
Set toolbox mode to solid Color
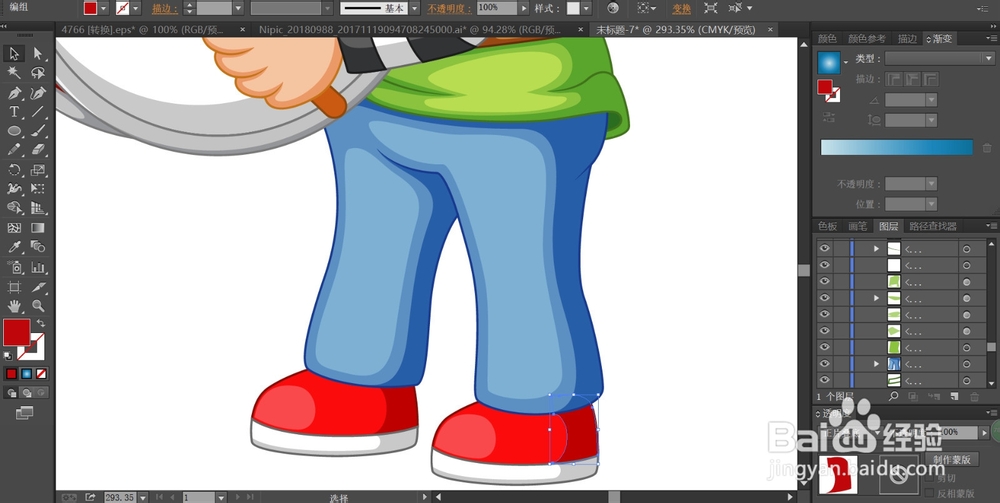point(11,374)
